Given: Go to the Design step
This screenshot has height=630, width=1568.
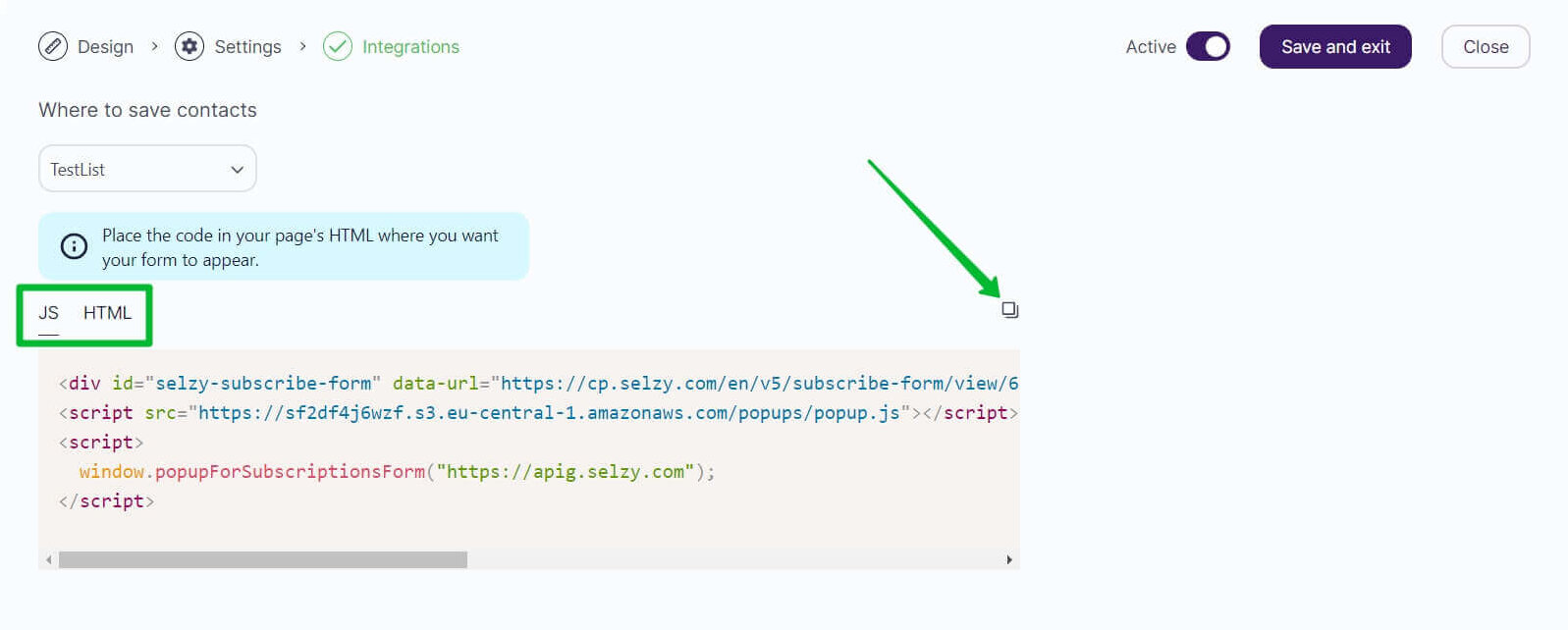Looking at the screenshot, I should (105, 46).
